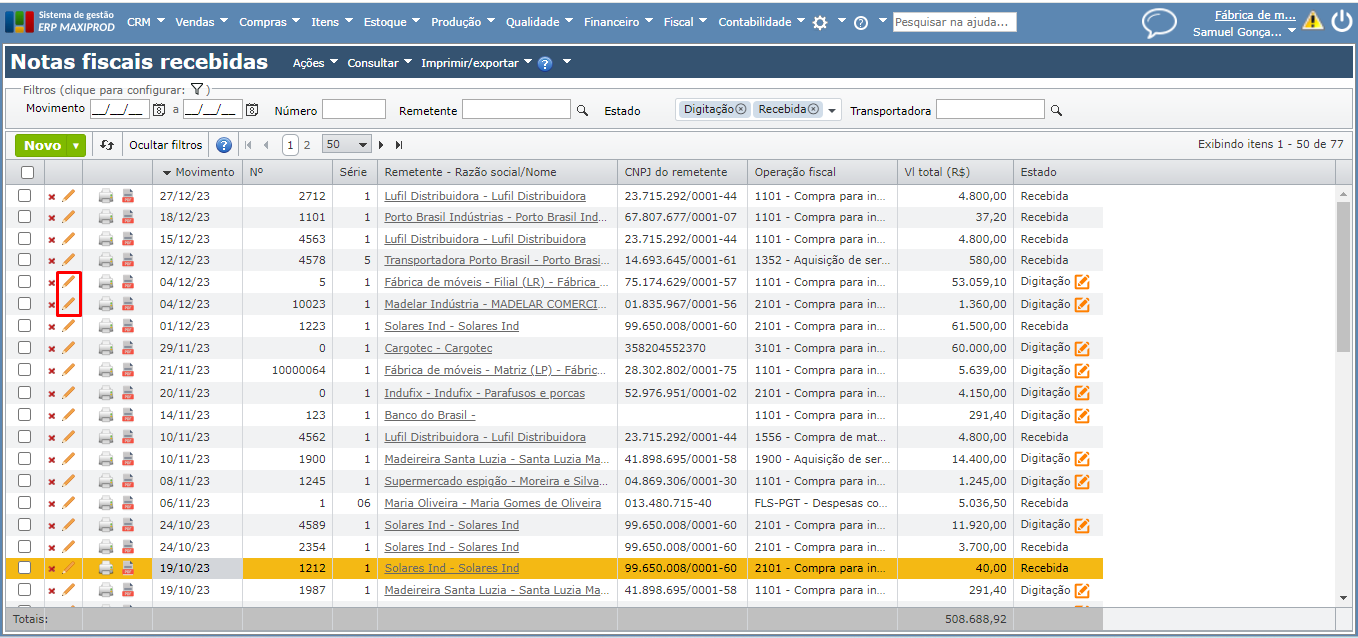Toggle the select-all checkbox in header
Screen dimensions: 1358x638
pos(27,172)
